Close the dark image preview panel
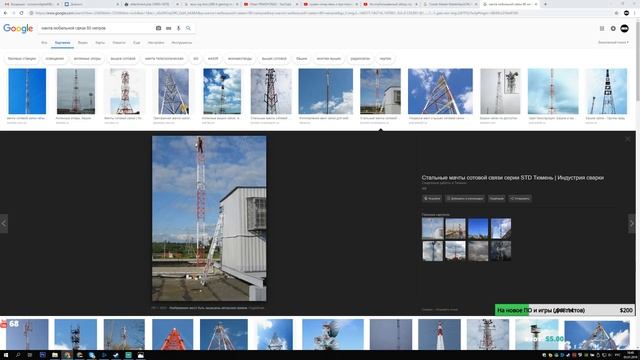The width and height of the screenshot is (640, 360). [x=628, y=139]
